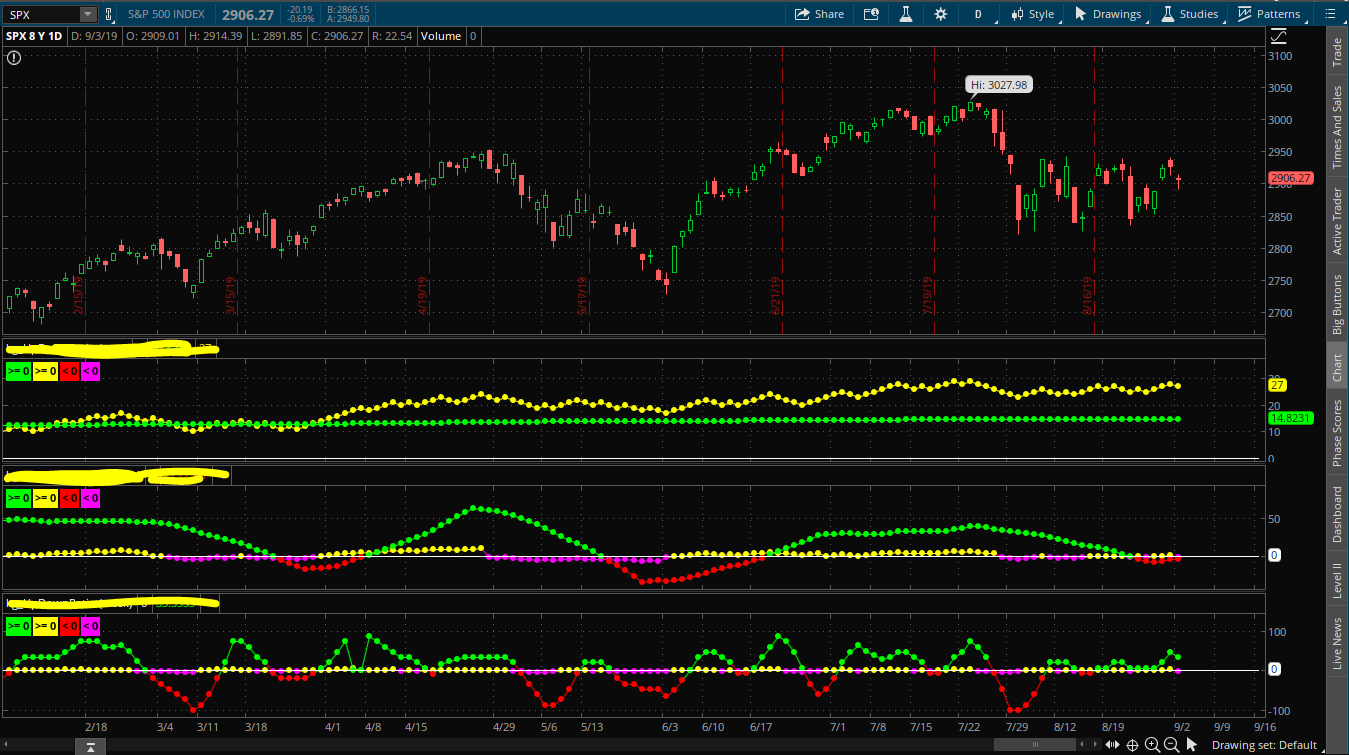Open the product depth info icon
The image size is (1349, 755).
tap(871, 14)
